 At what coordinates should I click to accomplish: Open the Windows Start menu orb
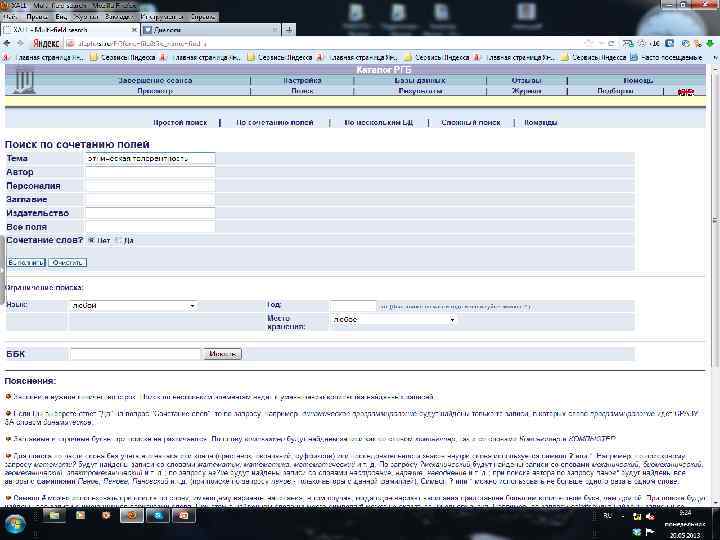[x=15, y=523]
